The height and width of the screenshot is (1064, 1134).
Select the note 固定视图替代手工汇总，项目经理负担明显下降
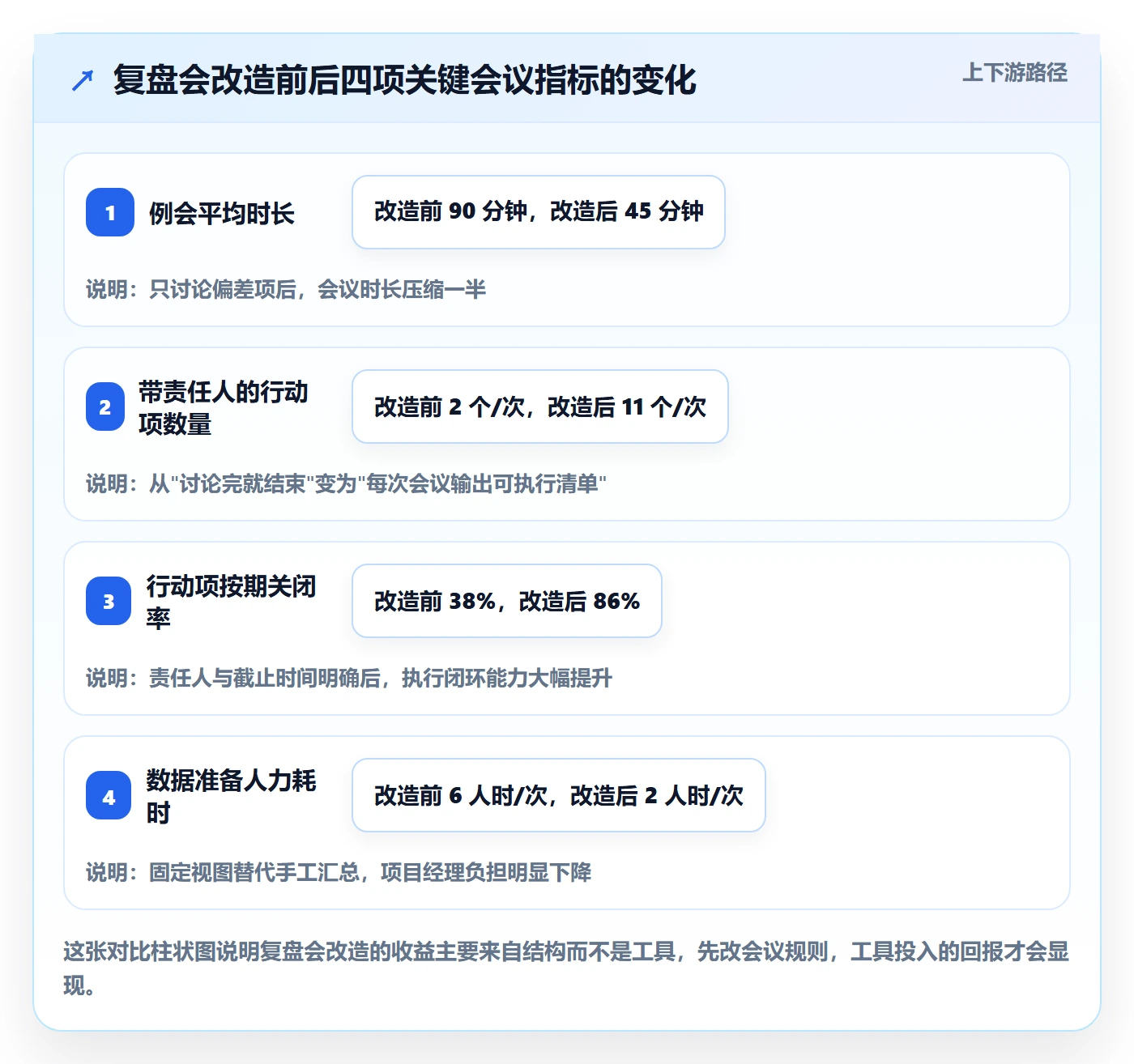click(x=339, y=872)
